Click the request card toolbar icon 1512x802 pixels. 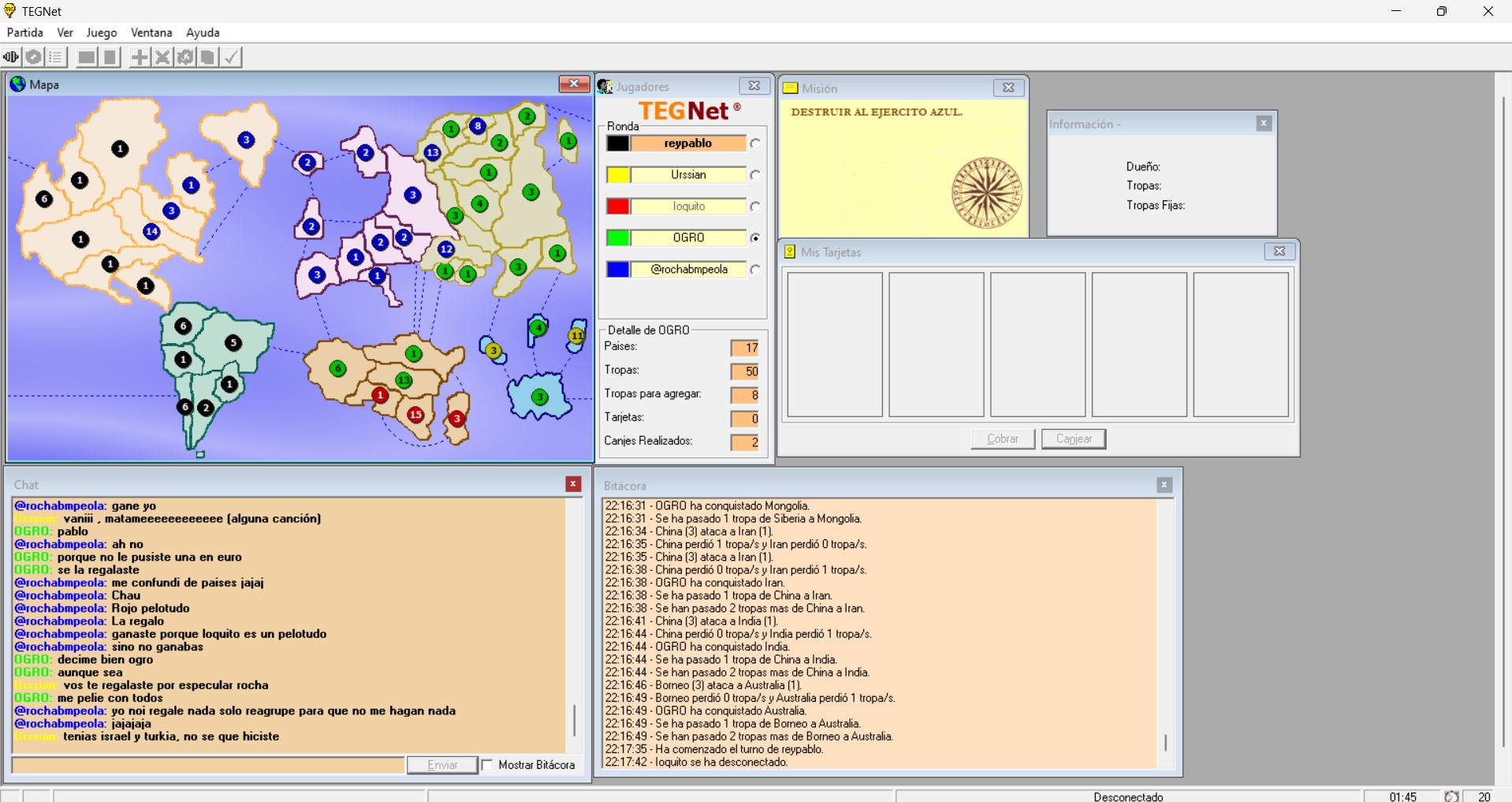(x=208, y=57)
